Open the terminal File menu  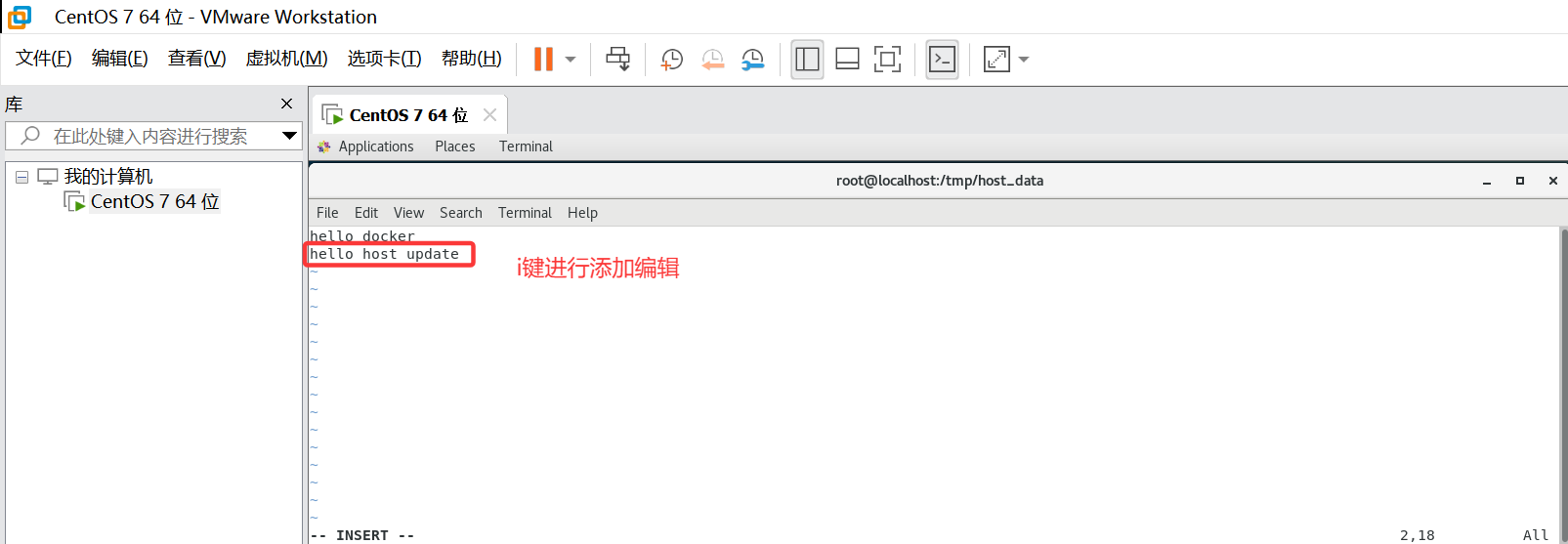tap(327, 213)
